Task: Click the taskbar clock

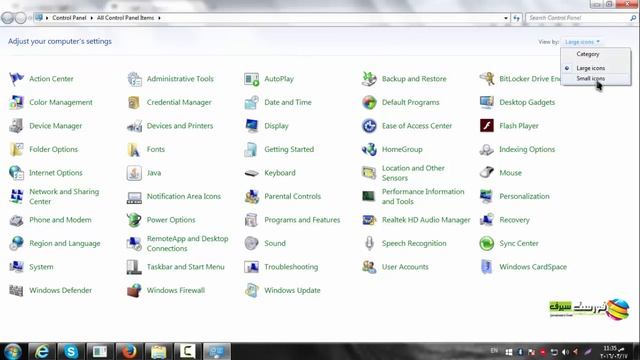Action: pos(614,352)
